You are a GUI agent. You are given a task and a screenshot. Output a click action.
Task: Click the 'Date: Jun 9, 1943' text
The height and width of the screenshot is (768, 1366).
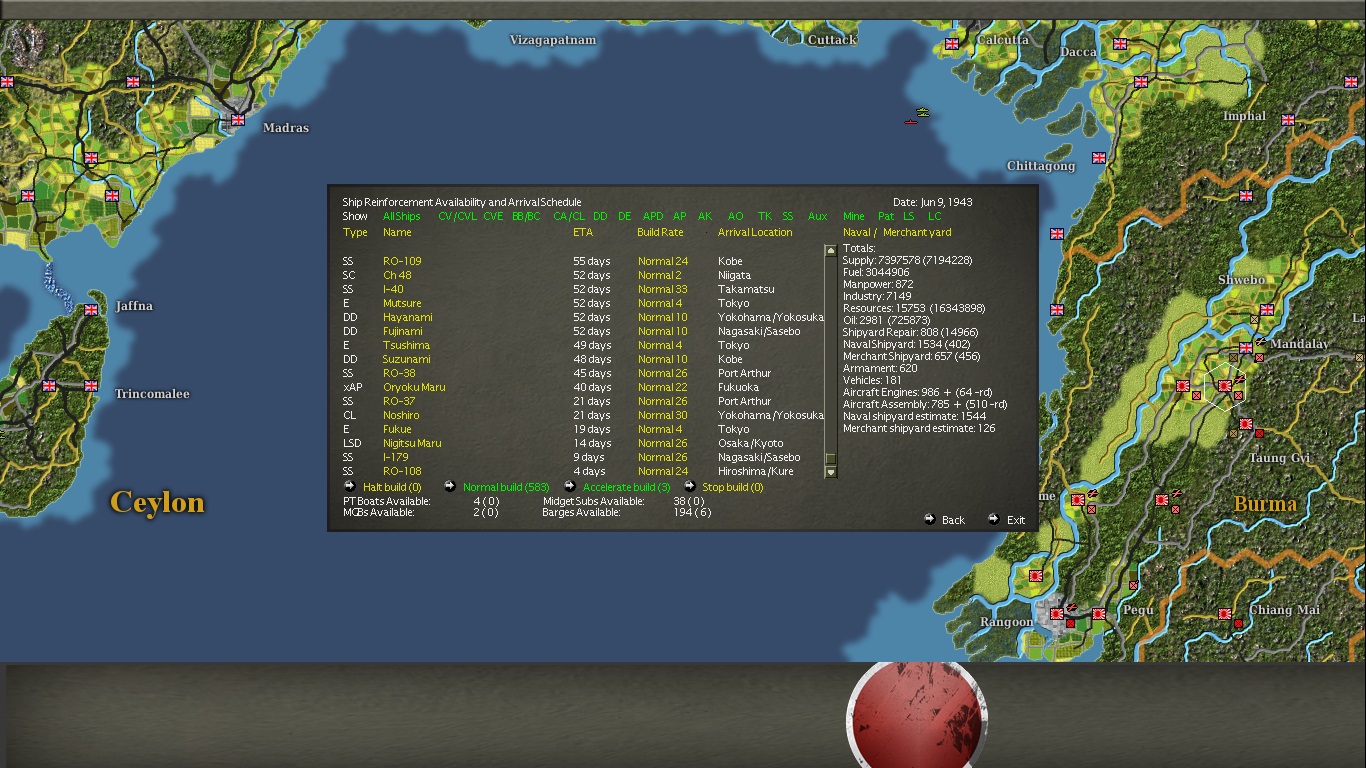932,202
